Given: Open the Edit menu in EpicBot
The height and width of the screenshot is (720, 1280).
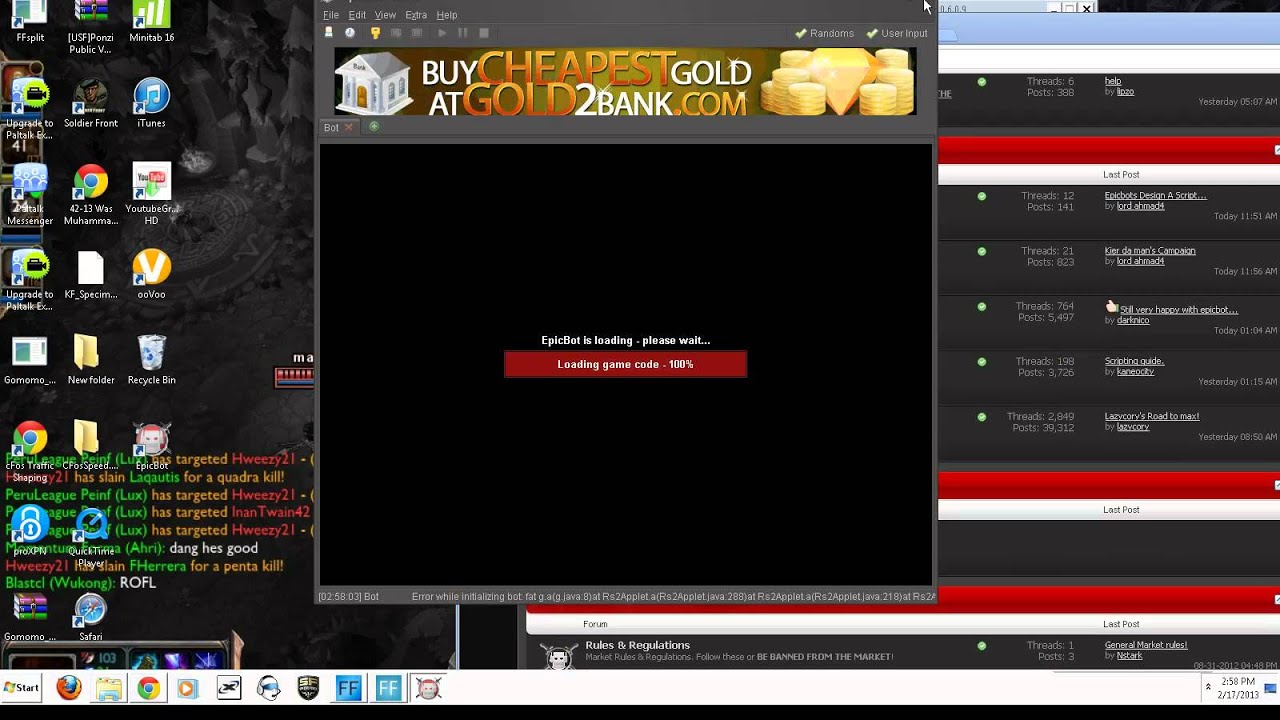Looking at the screenshot, I should (x=357, y=15).
